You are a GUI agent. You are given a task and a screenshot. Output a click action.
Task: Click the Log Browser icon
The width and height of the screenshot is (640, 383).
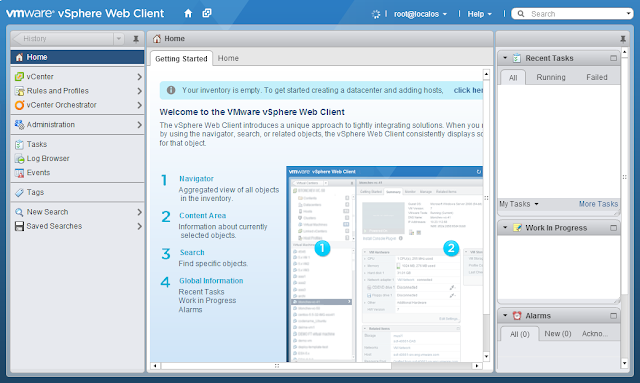[19, 158]
